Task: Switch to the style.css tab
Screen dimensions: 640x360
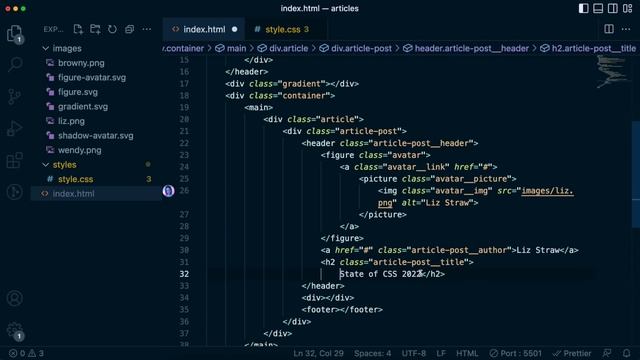Action: pos(286,29)
